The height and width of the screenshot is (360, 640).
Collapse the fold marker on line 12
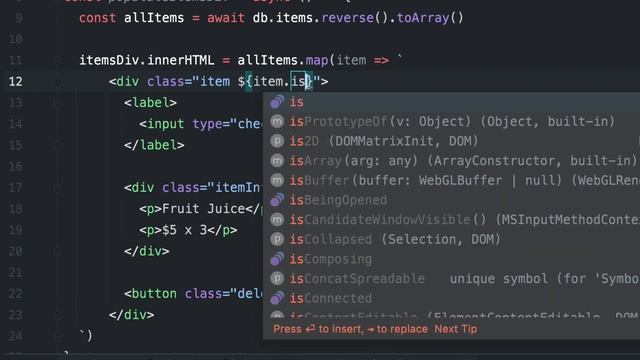coord(58,82)
